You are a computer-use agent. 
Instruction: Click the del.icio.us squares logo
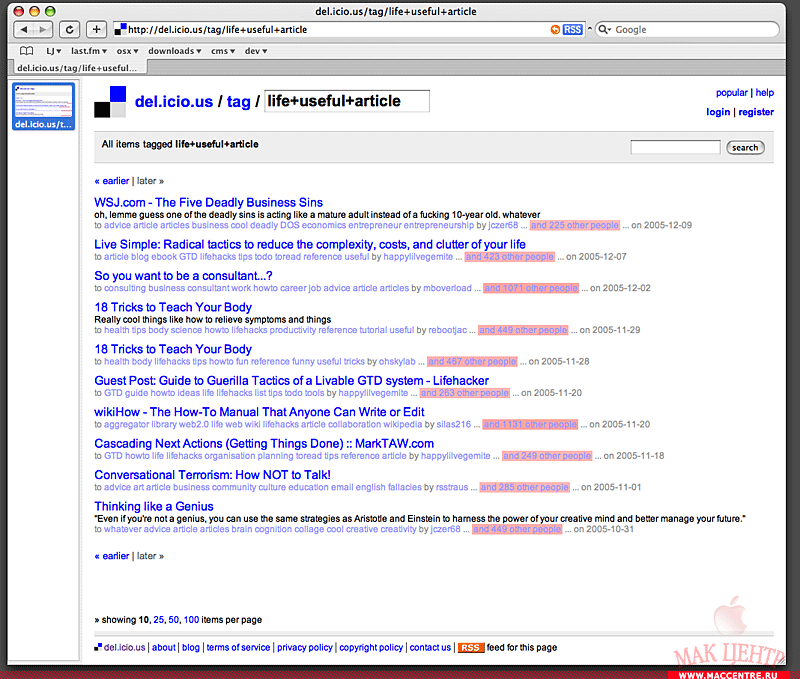click(110, 102)
